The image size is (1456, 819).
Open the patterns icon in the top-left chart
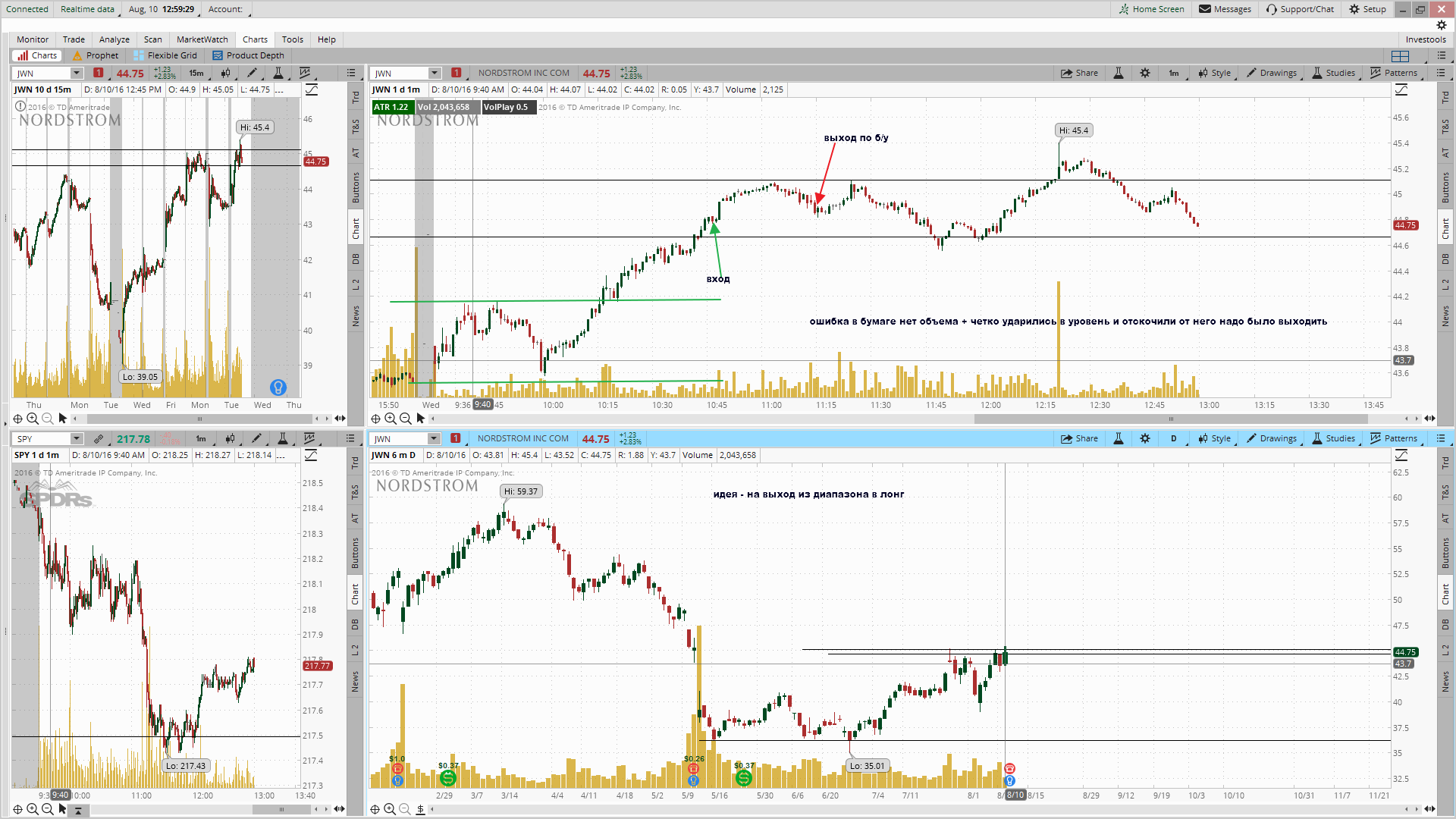pos(306,74)
